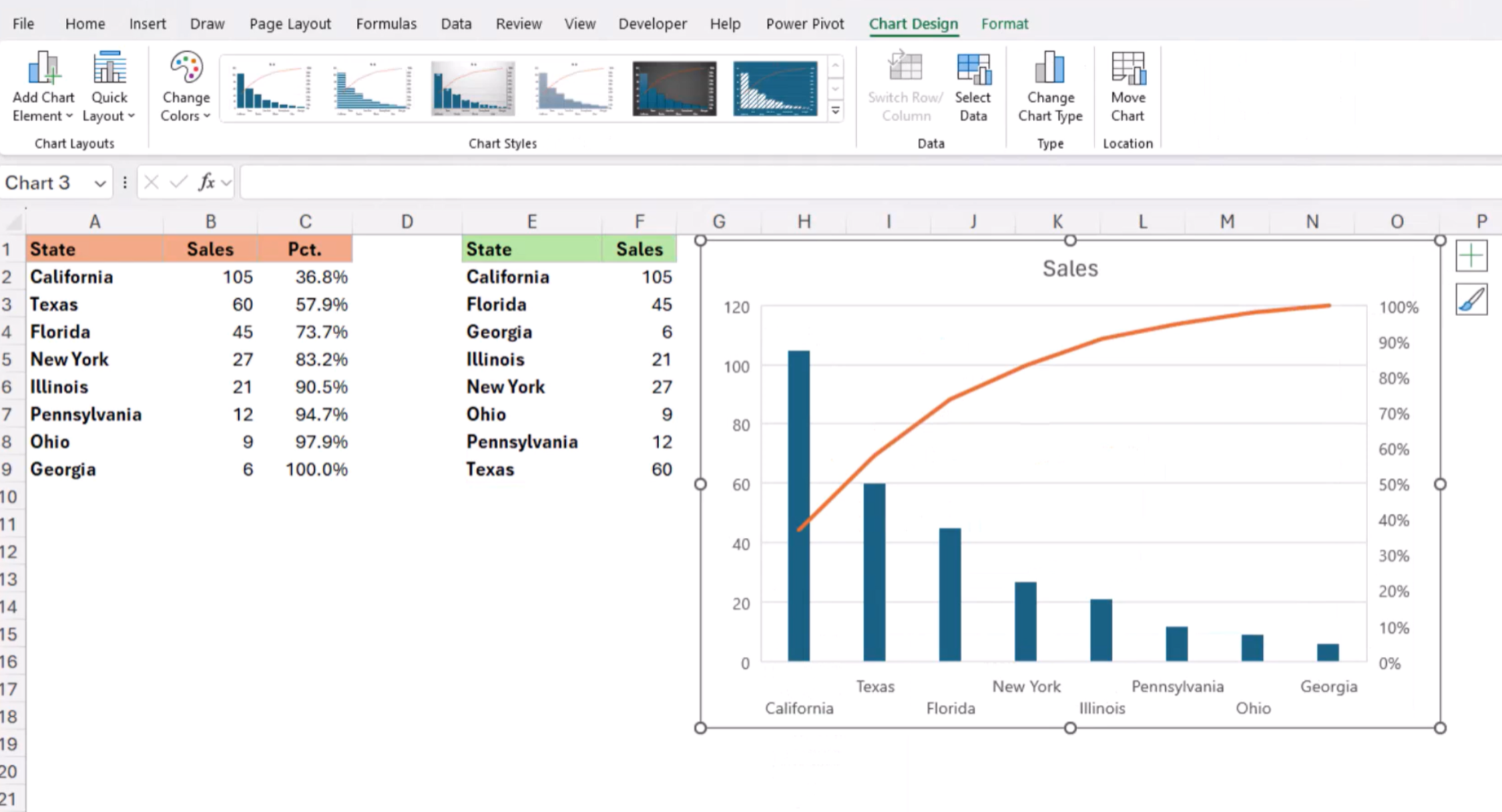Screen dimensions: 1502x812
Task: Select the chart title Sales
Action: pyautogui.click(x=1070, y=268)
